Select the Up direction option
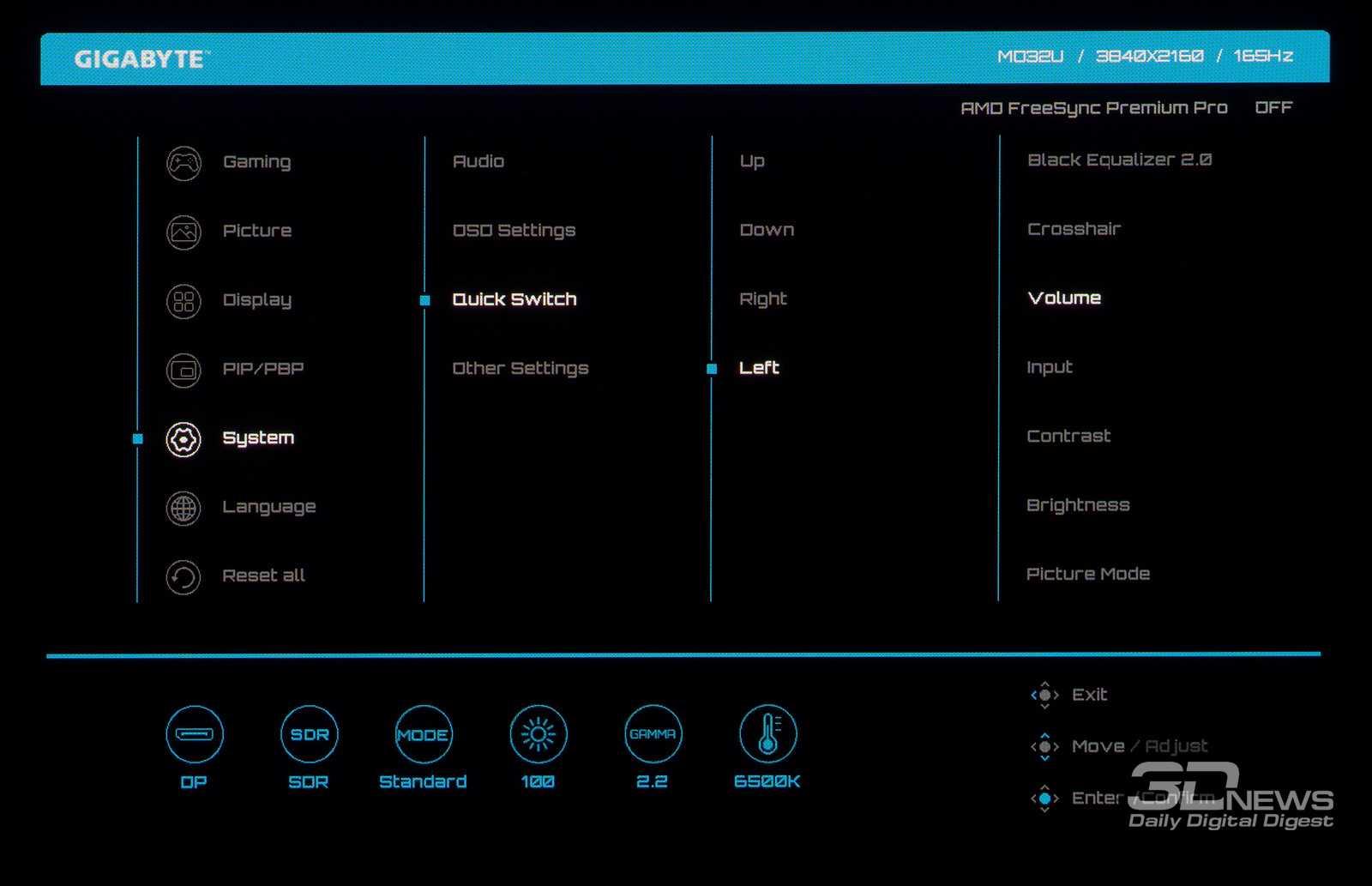The image size is (1372, 886). click(x=752, y=161)
